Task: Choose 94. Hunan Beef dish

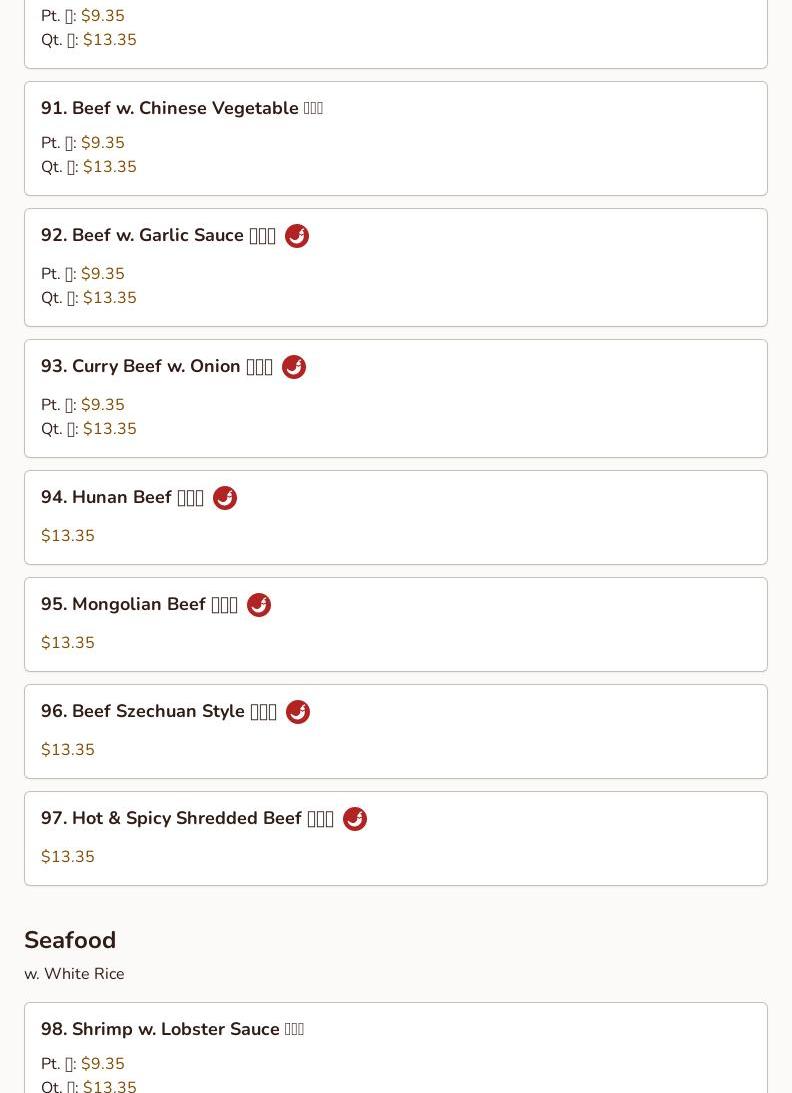Action: pos(122,498)
